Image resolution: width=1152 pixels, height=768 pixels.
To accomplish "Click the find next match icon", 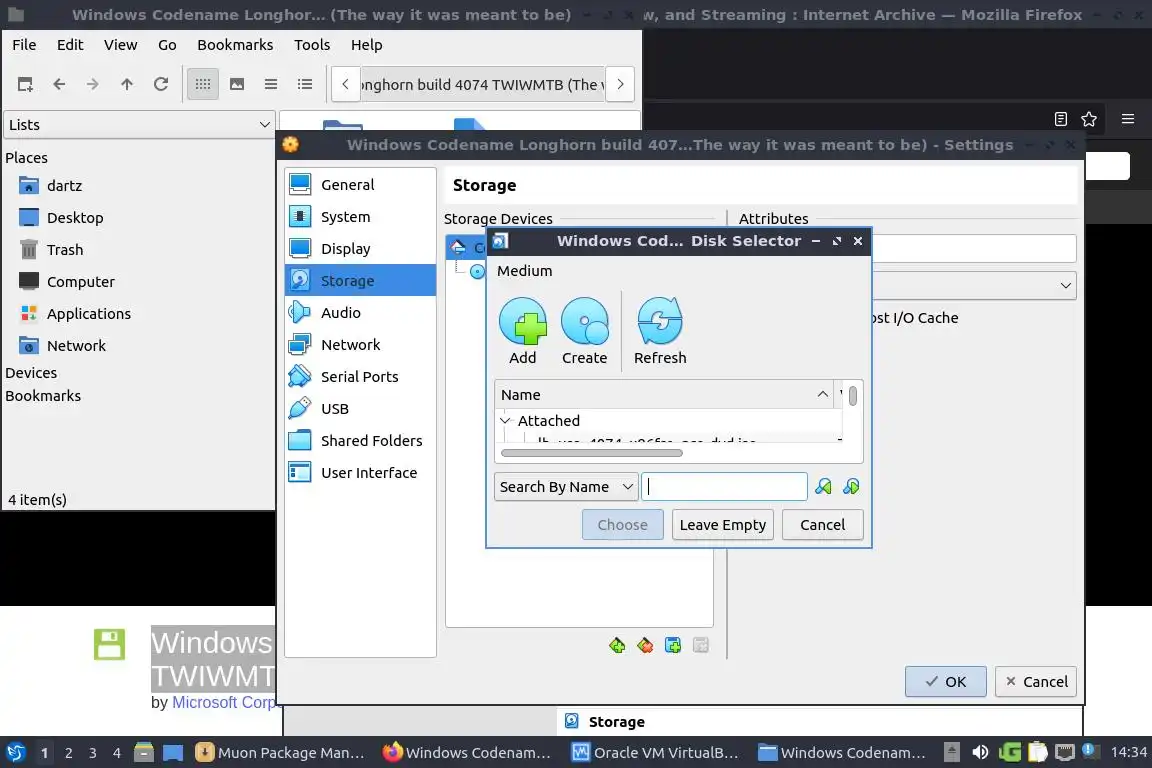I will click(x=851, y=487).
